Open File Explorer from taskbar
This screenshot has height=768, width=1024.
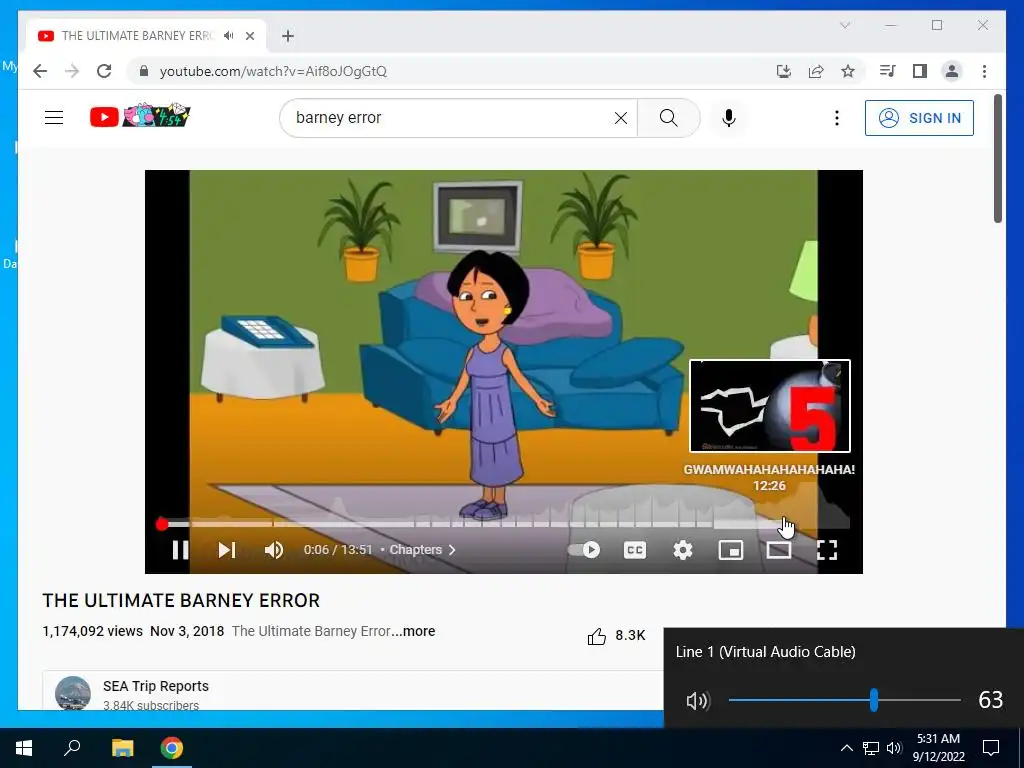click(x=122, y=748)
